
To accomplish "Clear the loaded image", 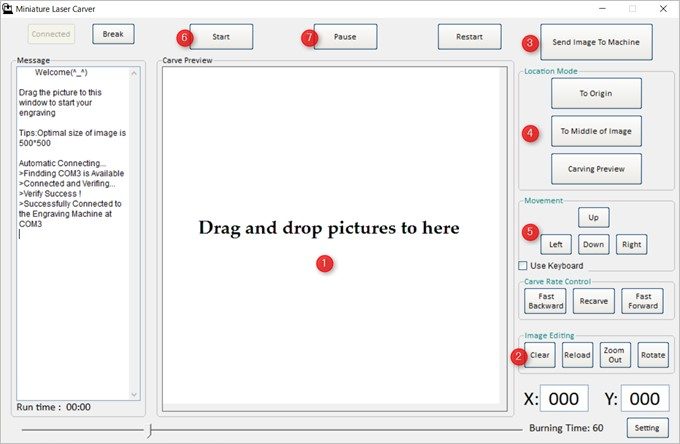I will click(540, 355).
